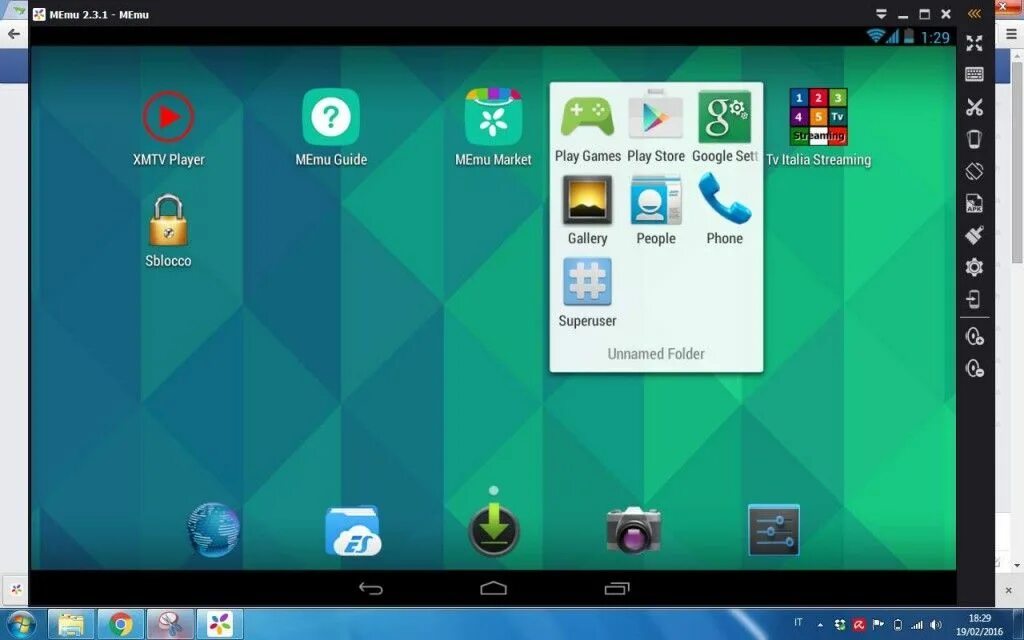The height and width of the screenshot is (640, 1024).
Task: Open MEmu system settings gear
Action: click(x=974, y=267)
